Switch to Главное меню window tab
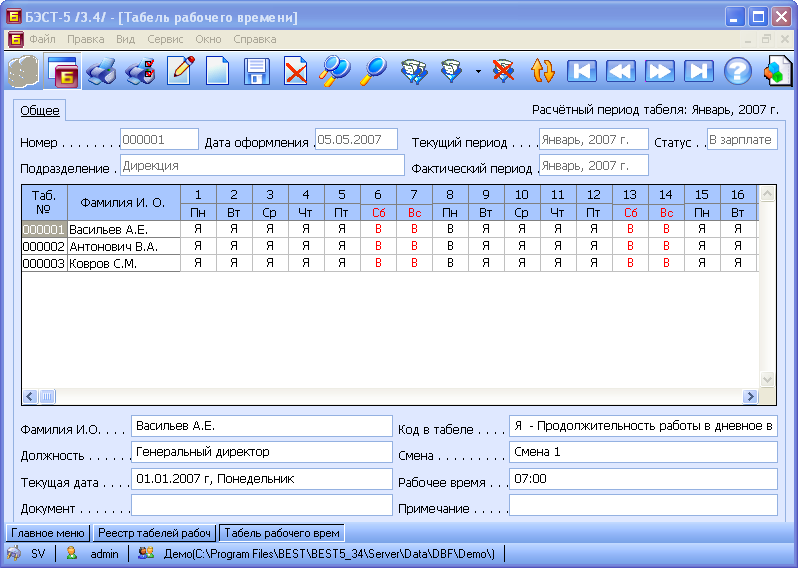The width and height of the screenshot is (798, 568). pyautogui.click(x=48, y=533)
